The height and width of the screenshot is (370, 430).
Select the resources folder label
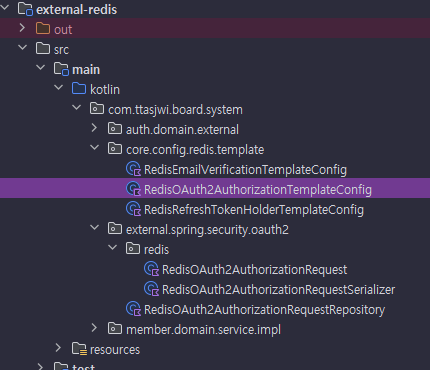coord(115,350)
